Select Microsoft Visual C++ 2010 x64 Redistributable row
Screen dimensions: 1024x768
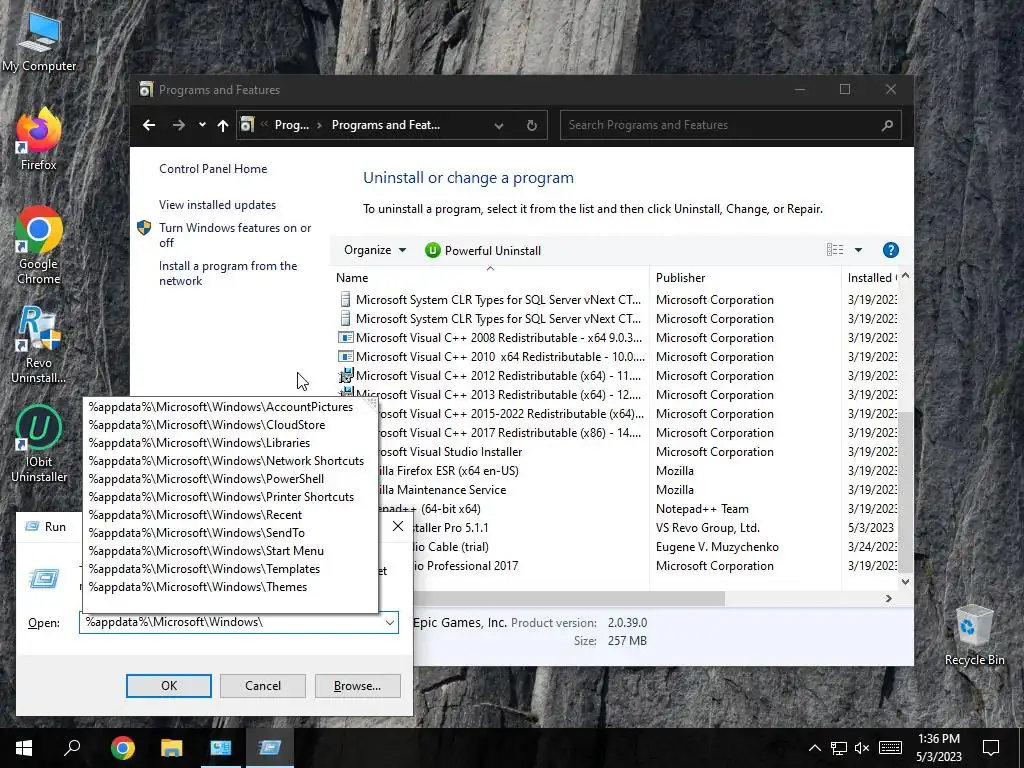pos(490,357)
